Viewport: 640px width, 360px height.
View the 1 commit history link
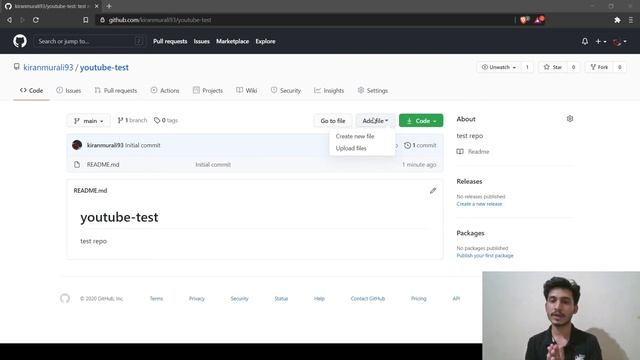pyautogui.click(x=420, y=145)
